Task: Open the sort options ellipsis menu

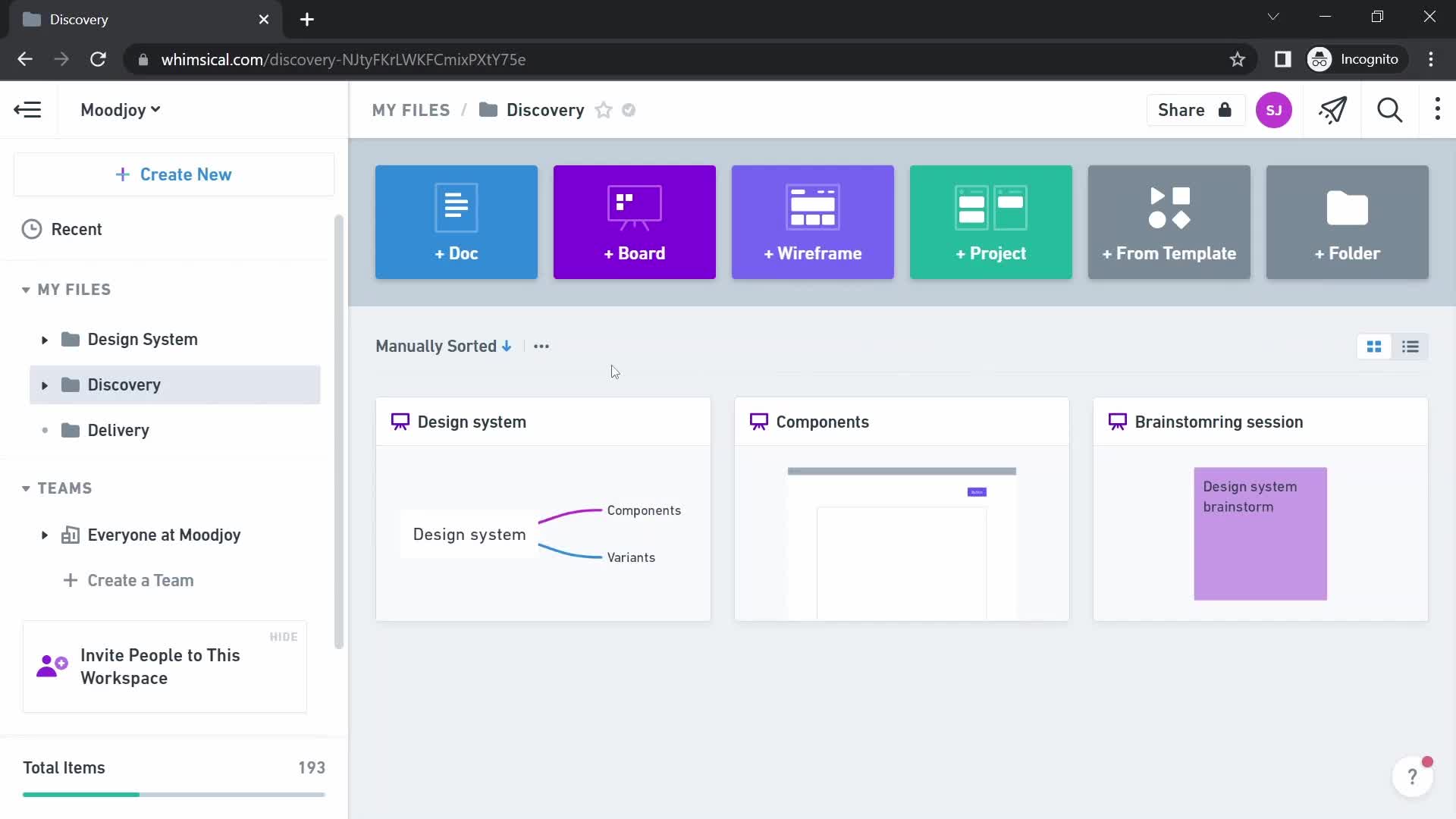Action: (x=541, y=347)
